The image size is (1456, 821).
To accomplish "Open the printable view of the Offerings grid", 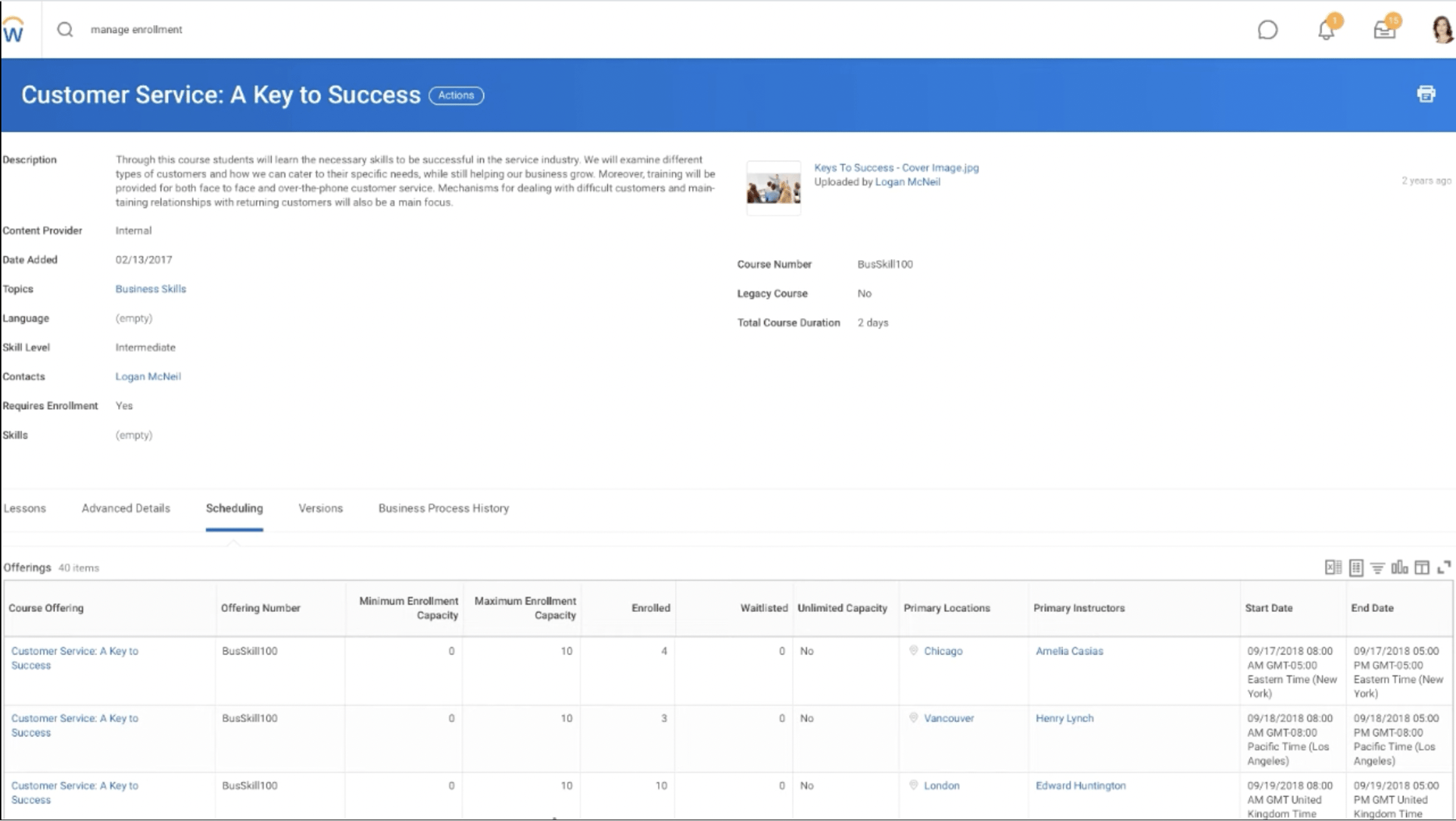I will (1356, 567).
